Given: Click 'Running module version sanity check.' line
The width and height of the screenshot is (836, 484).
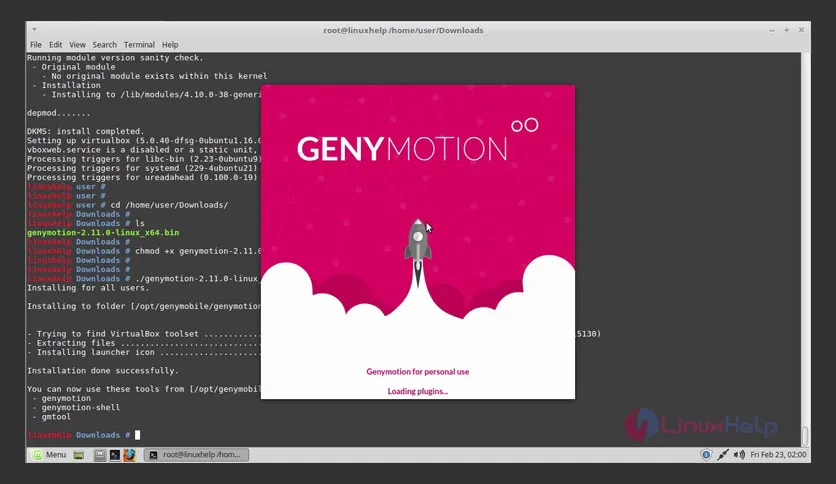Looking at the screenshot, I should click(x=115, y=58).
